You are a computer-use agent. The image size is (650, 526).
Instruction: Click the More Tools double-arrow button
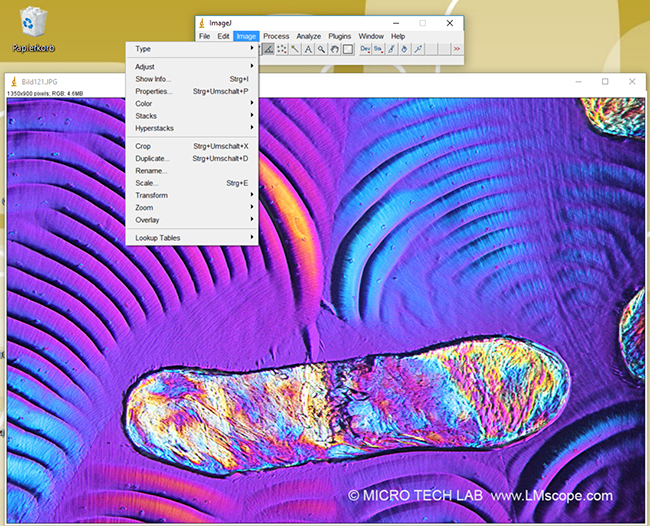(x=457, y=49)
